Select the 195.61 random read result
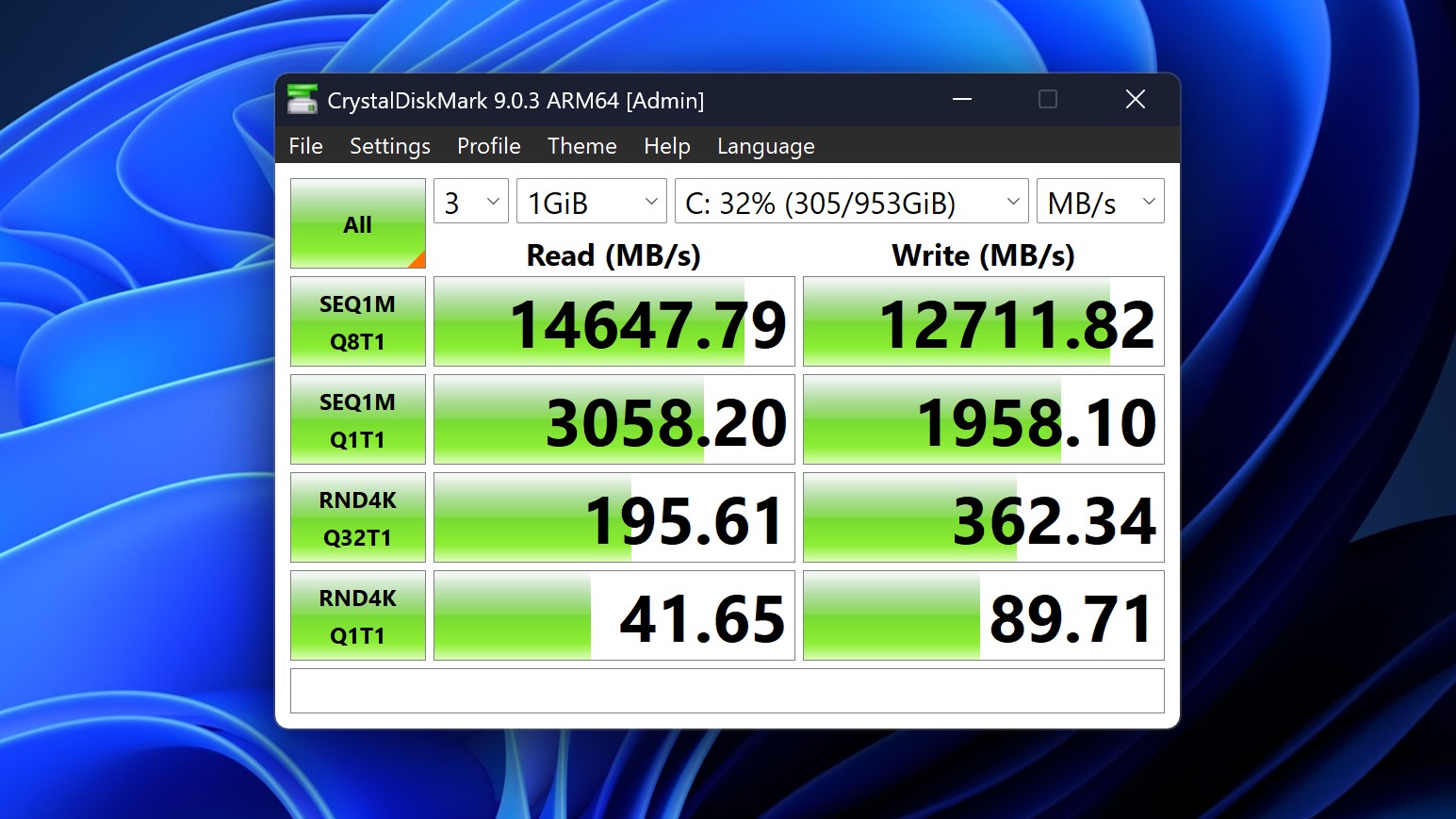 (614, 517)
